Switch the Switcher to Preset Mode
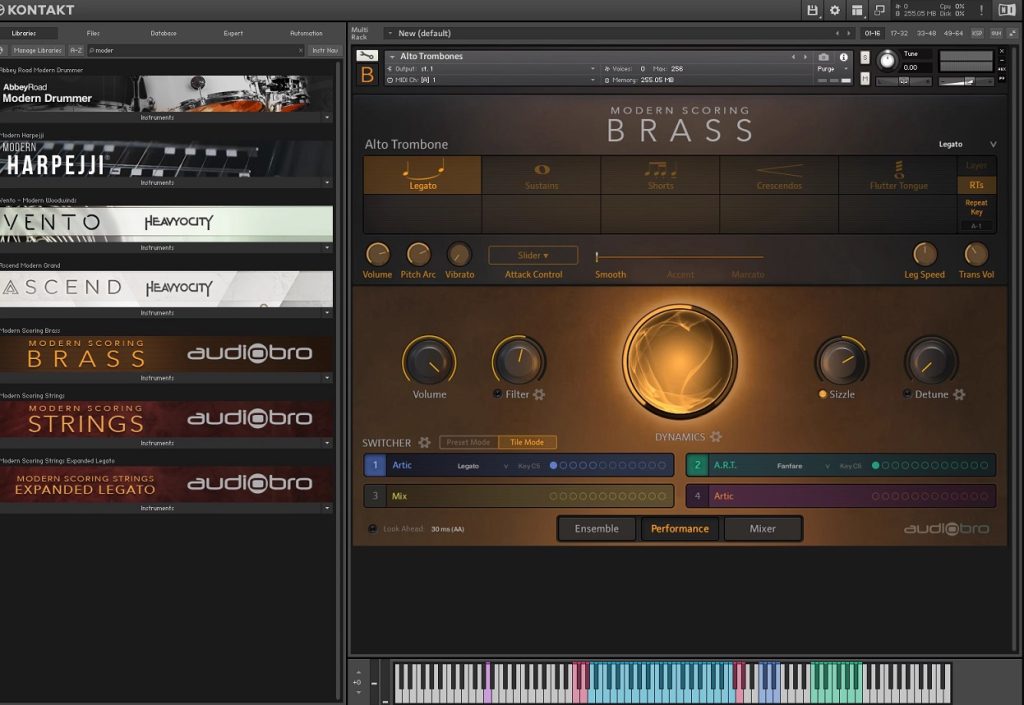 coord(468,442)
